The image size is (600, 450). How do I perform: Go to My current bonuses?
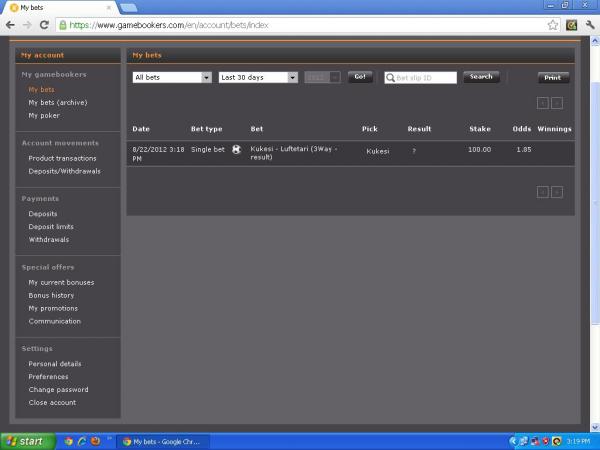pos(61,282)
